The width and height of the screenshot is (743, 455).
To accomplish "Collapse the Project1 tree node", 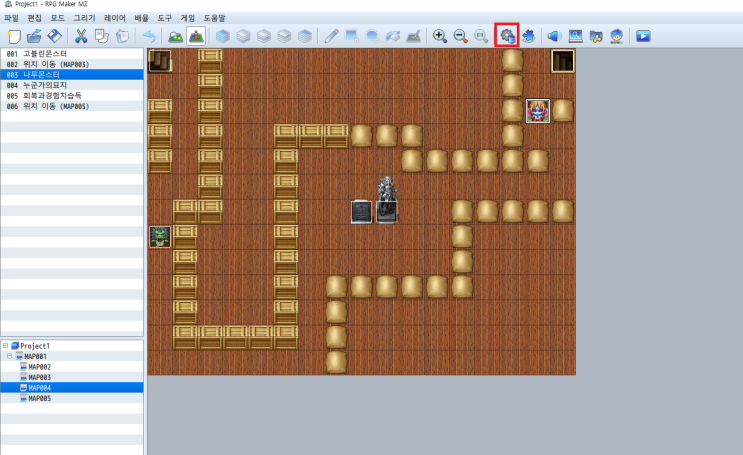I will tap(6, 346).
